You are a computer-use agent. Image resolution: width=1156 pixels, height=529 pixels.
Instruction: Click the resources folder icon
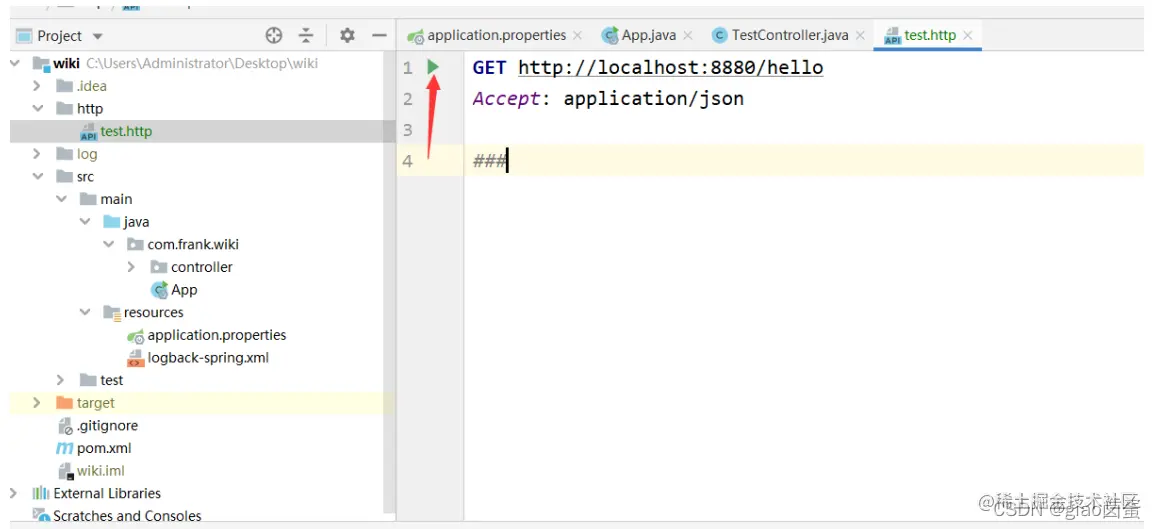tap(112, 312)
